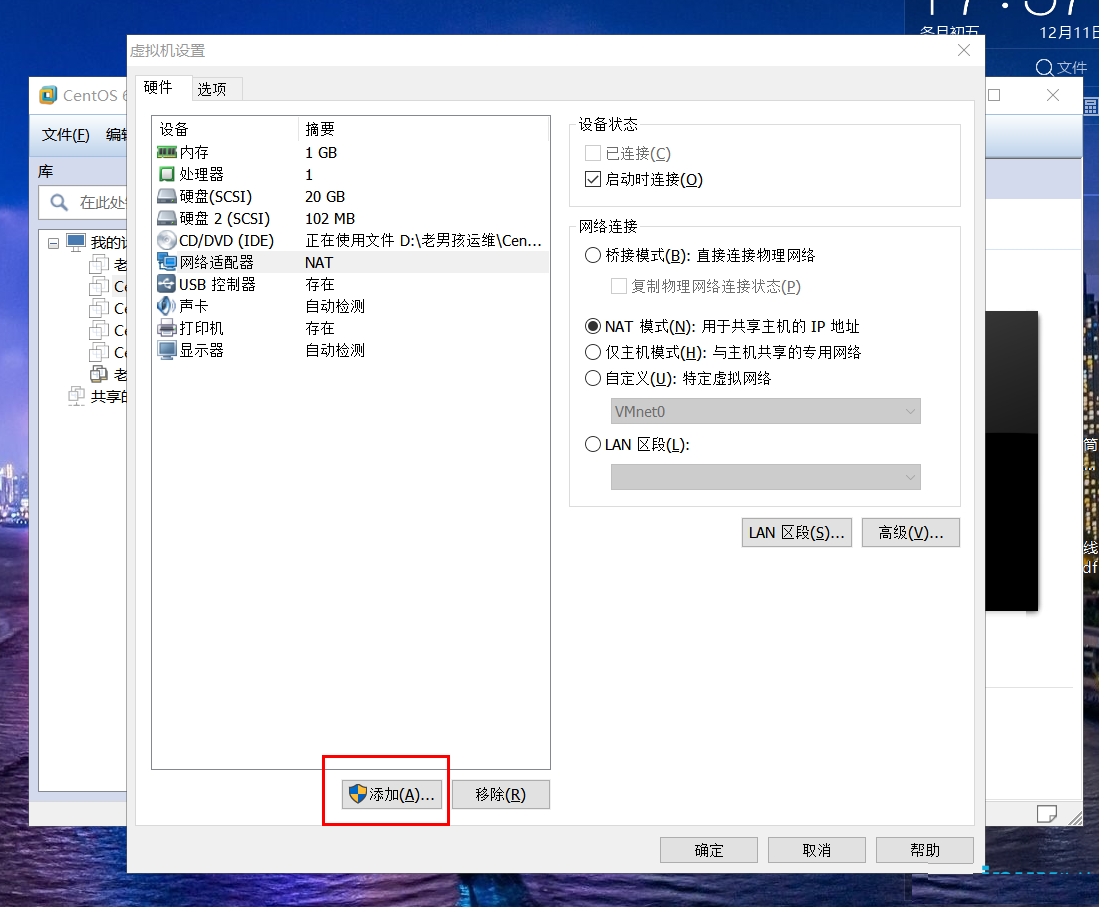Toggle the 启动时连接 checkbox
This screenshot has width=1099, height=907.
pos(593,179)
